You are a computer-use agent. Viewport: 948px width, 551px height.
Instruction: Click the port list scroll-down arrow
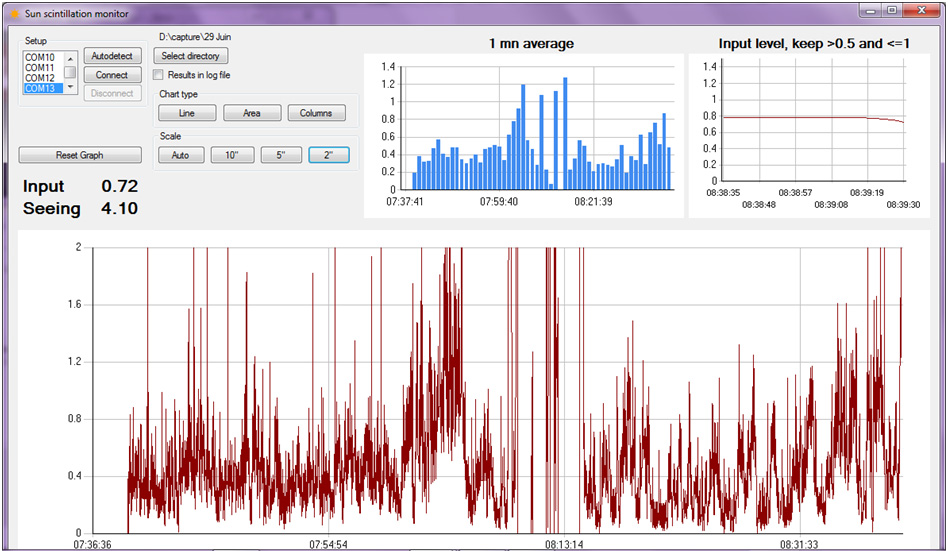coord(71,86)
